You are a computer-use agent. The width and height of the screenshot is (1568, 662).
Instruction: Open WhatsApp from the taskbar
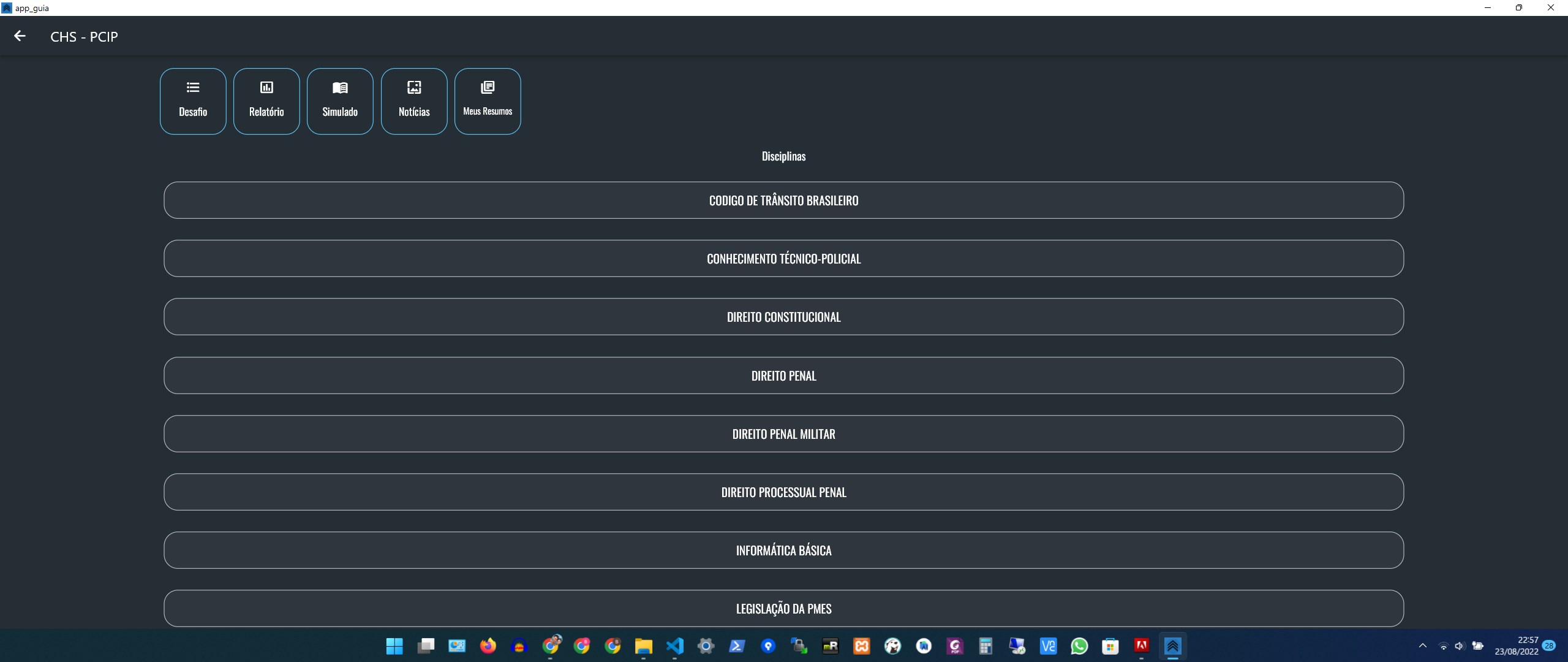pos(1079,646)
